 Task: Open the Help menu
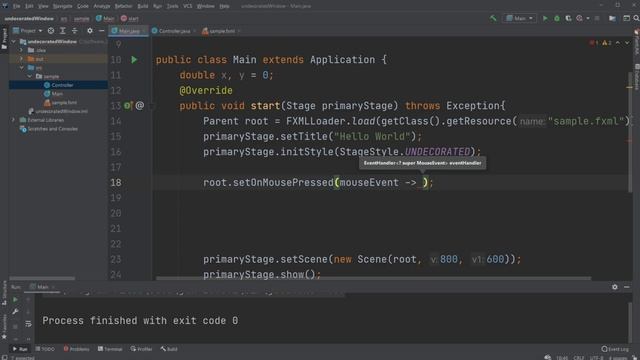click(x=224, y=6)
